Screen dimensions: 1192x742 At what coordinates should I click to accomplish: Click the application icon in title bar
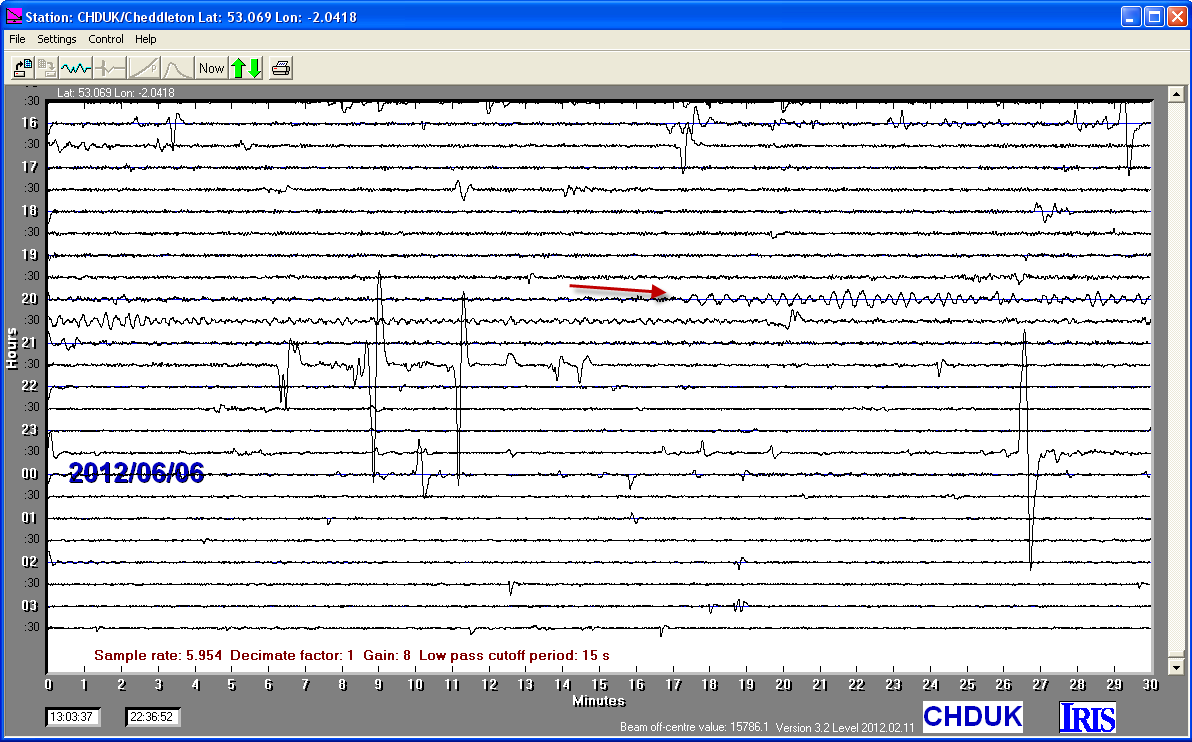(14, 16)
